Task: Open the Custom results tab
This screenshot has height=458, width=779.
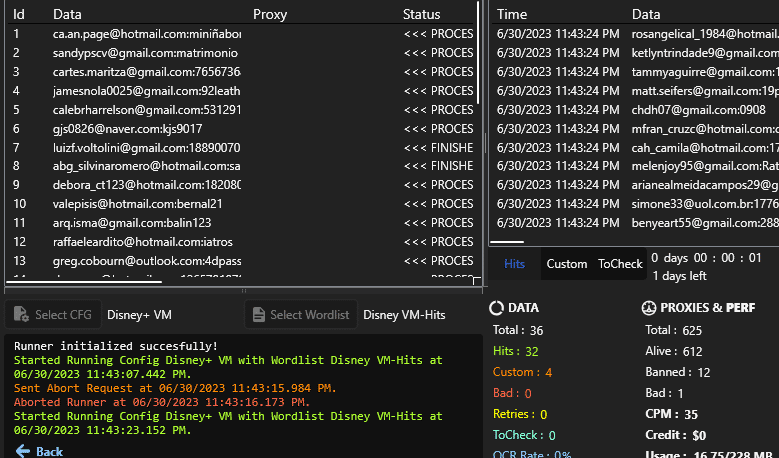Action: point(566,264)
